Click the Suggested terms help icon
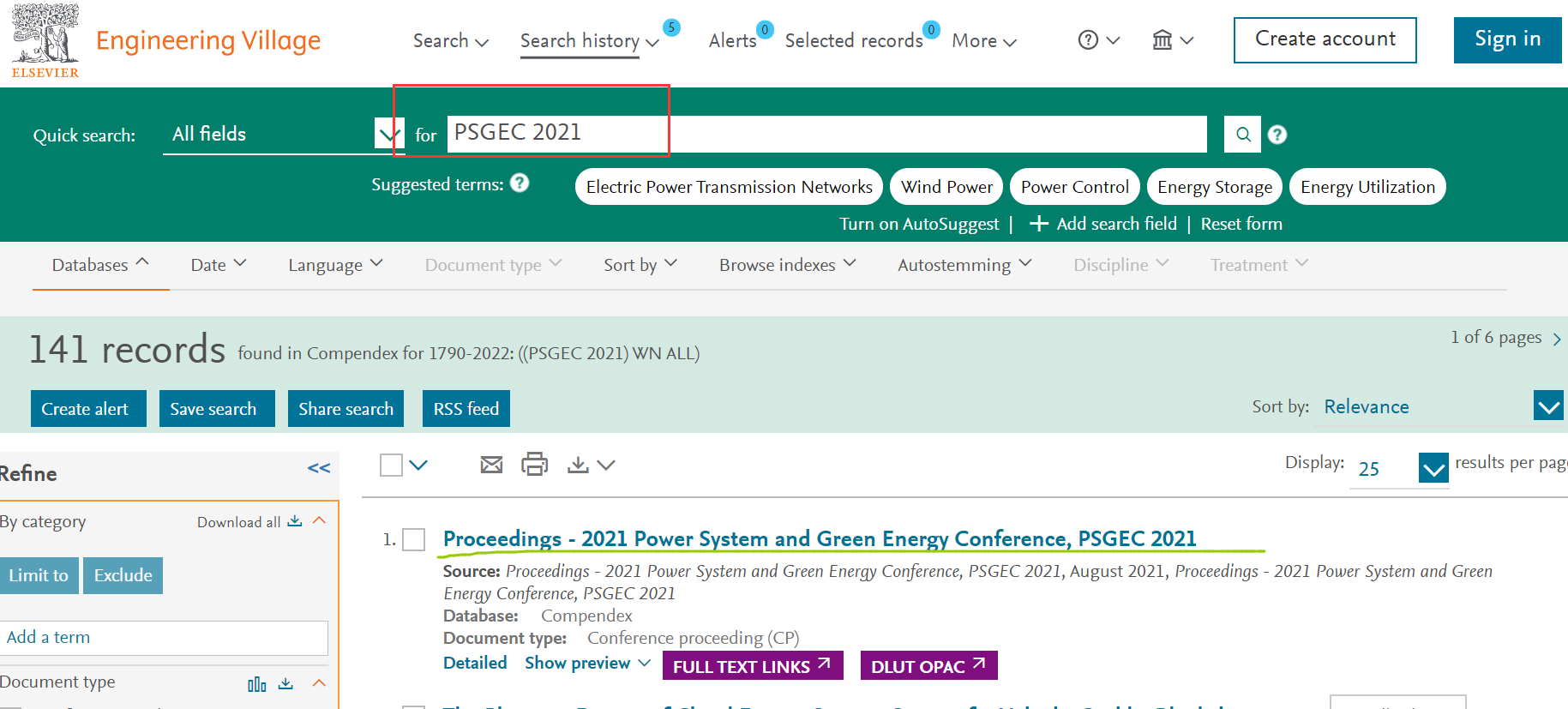 (520, 183)
